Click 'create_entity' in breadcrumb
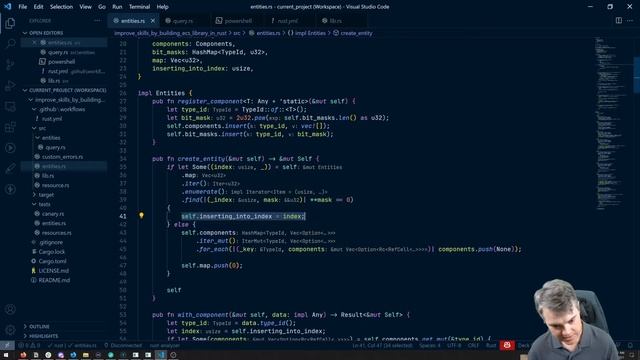The height and width of the screenshot is (360, 640). point(356,33)
